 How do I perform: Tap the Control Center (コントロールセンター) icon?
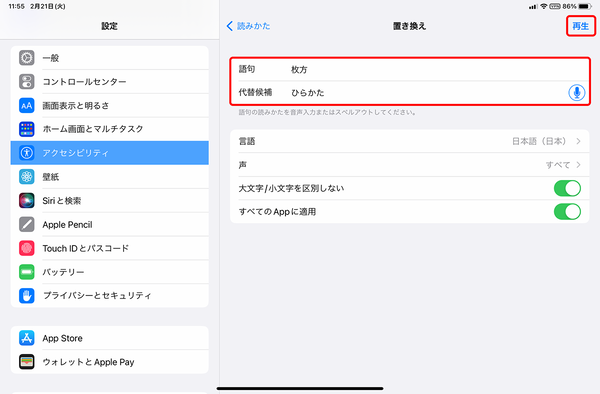(27, 81)
